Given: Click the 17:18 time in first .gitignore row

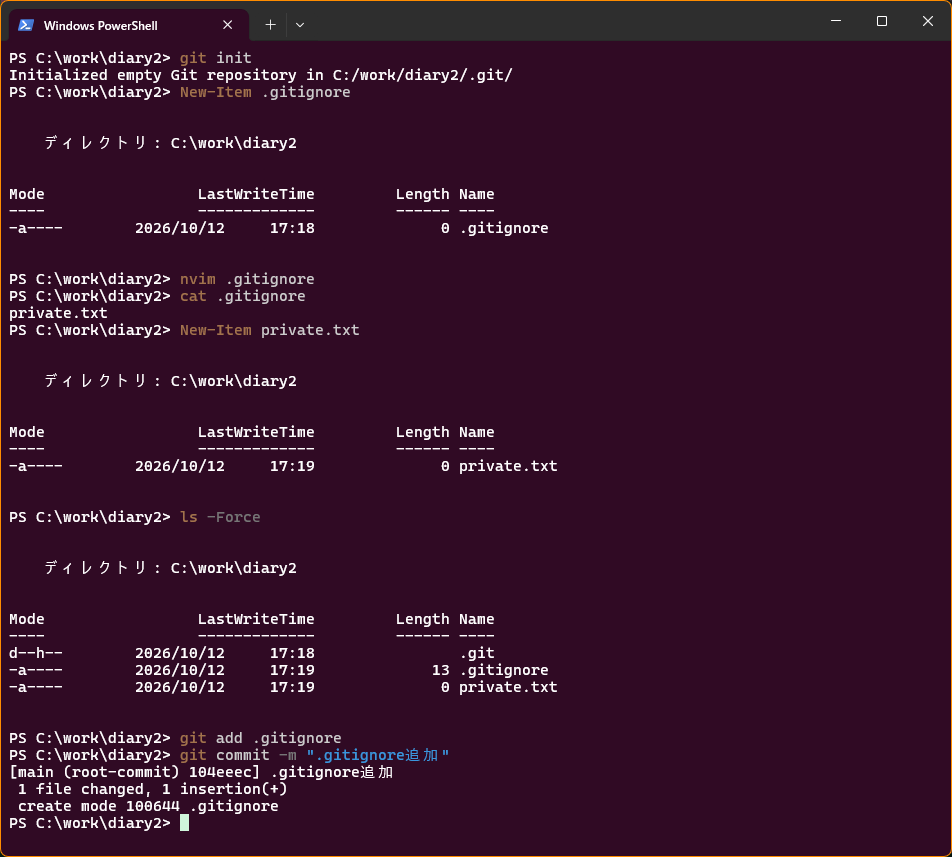Looking at the screenshot, I should (292, 228).
